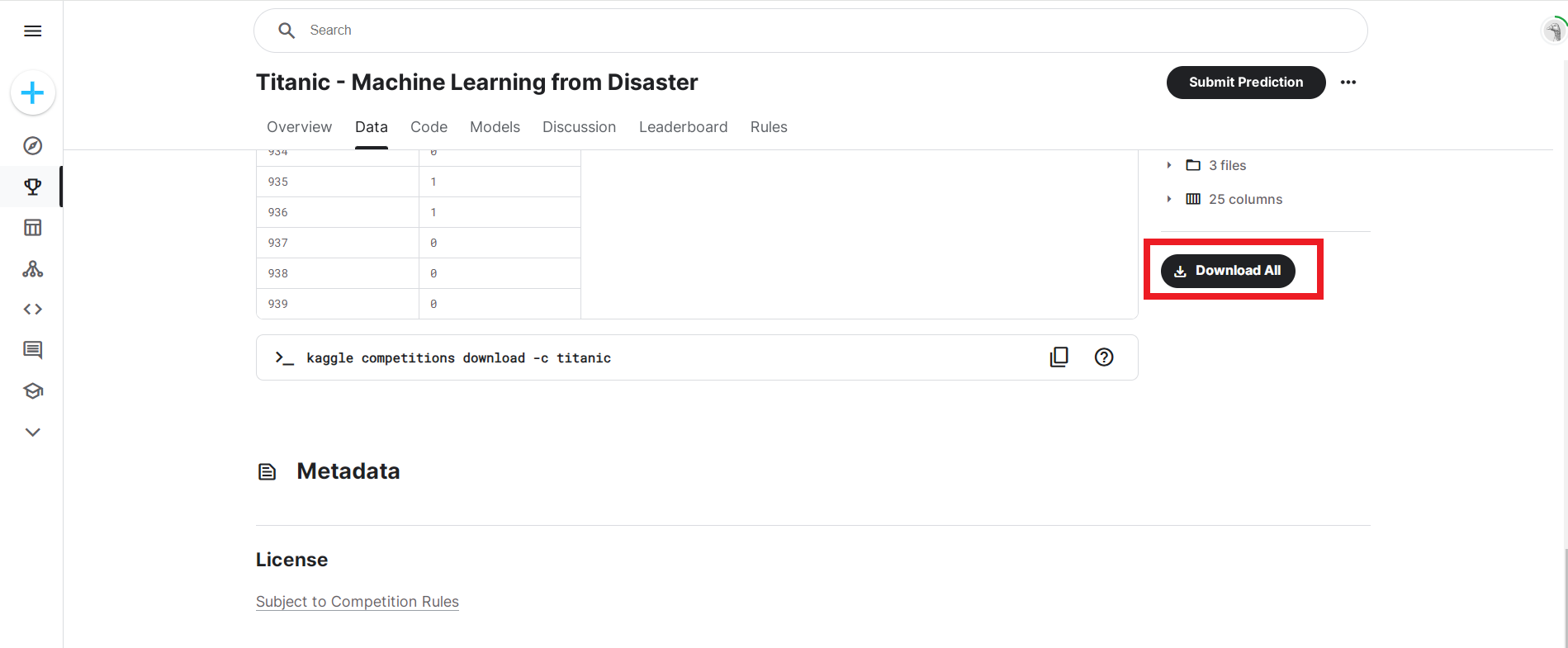Open Datasets table icon in sidebar
Screen dimensions: 1568x648
coord(33,228)
